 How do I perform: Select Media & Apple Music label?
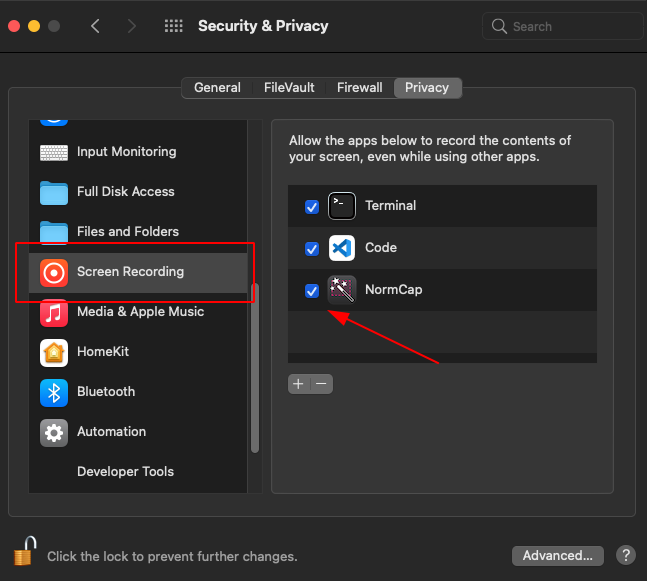click(141, 312)
